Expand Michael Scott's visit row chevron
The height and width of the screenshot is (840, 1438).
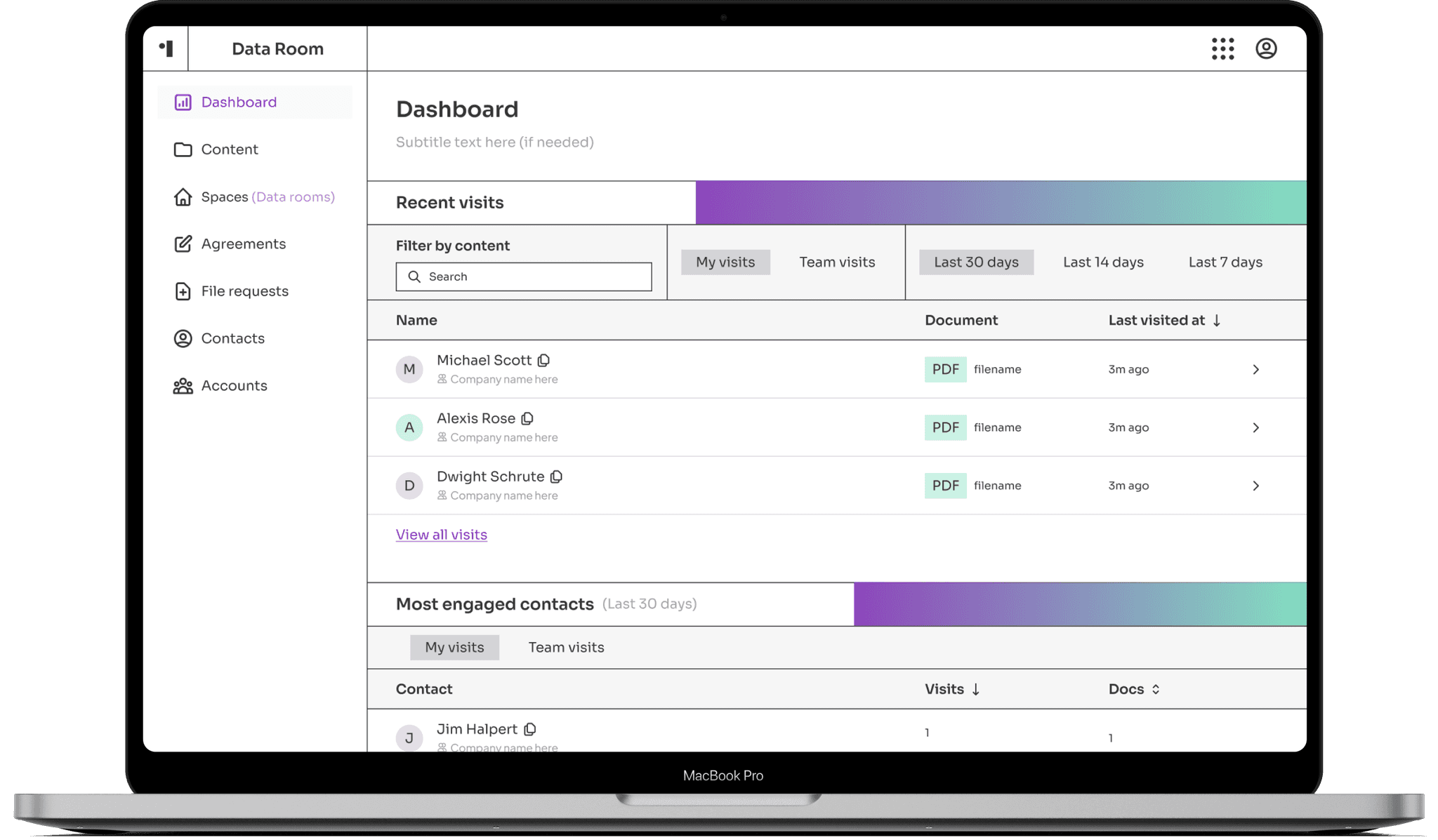[x=1256, y=369]
